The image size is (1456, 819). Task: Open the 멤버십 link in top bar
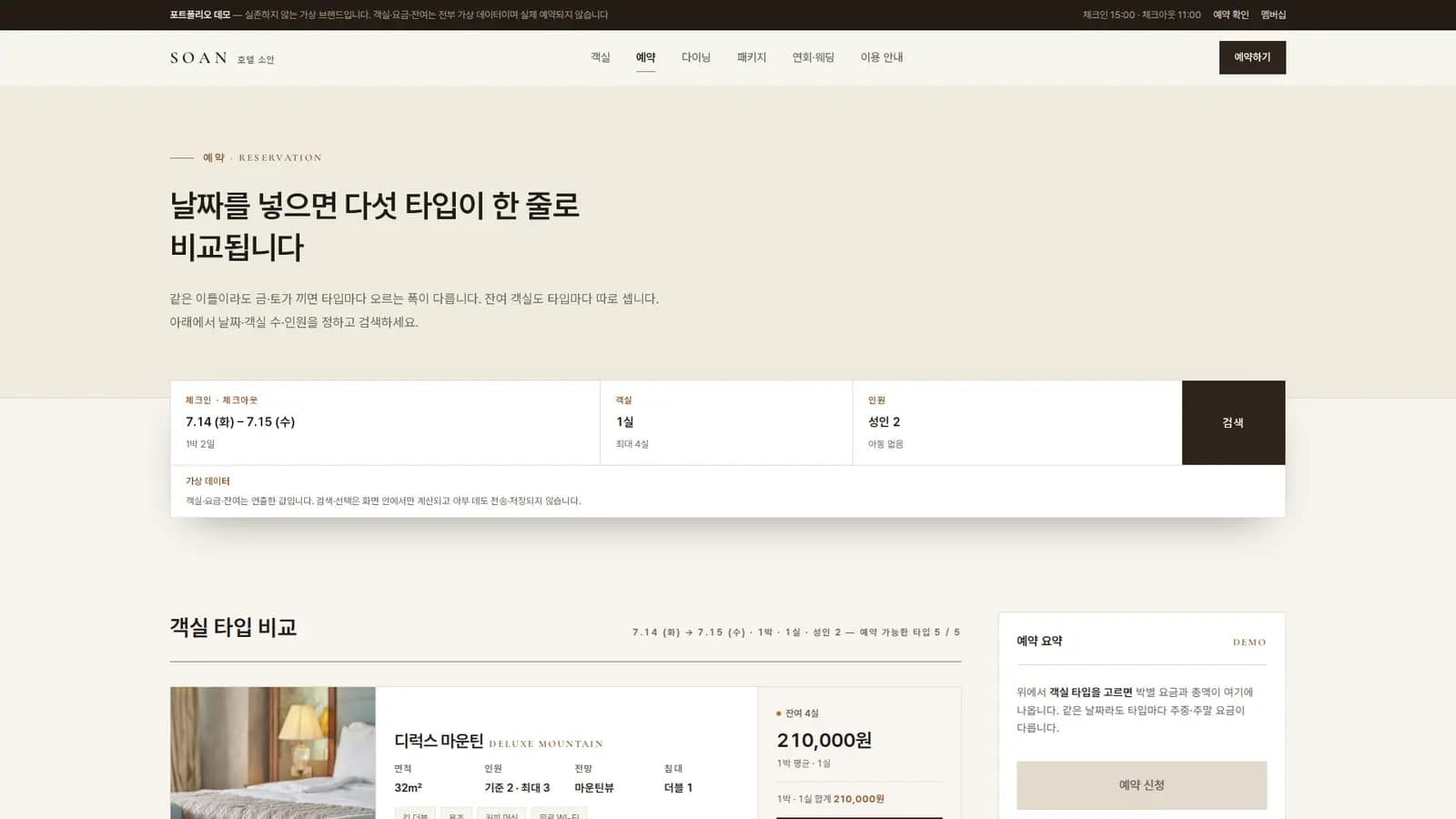click(1273, 15)
